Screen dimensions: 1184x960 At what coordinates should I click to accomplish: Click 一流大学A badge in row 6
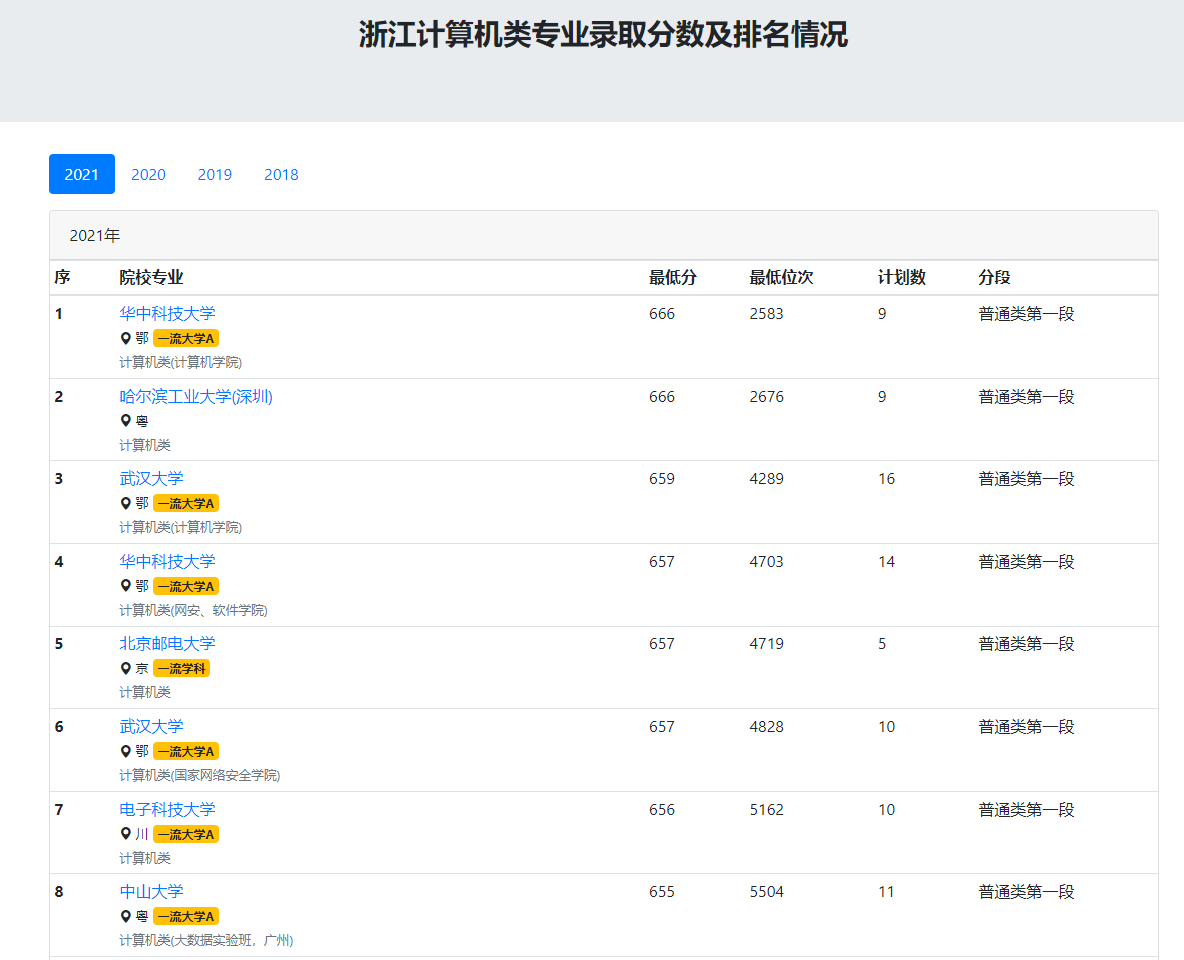click(x=186, y=752)
